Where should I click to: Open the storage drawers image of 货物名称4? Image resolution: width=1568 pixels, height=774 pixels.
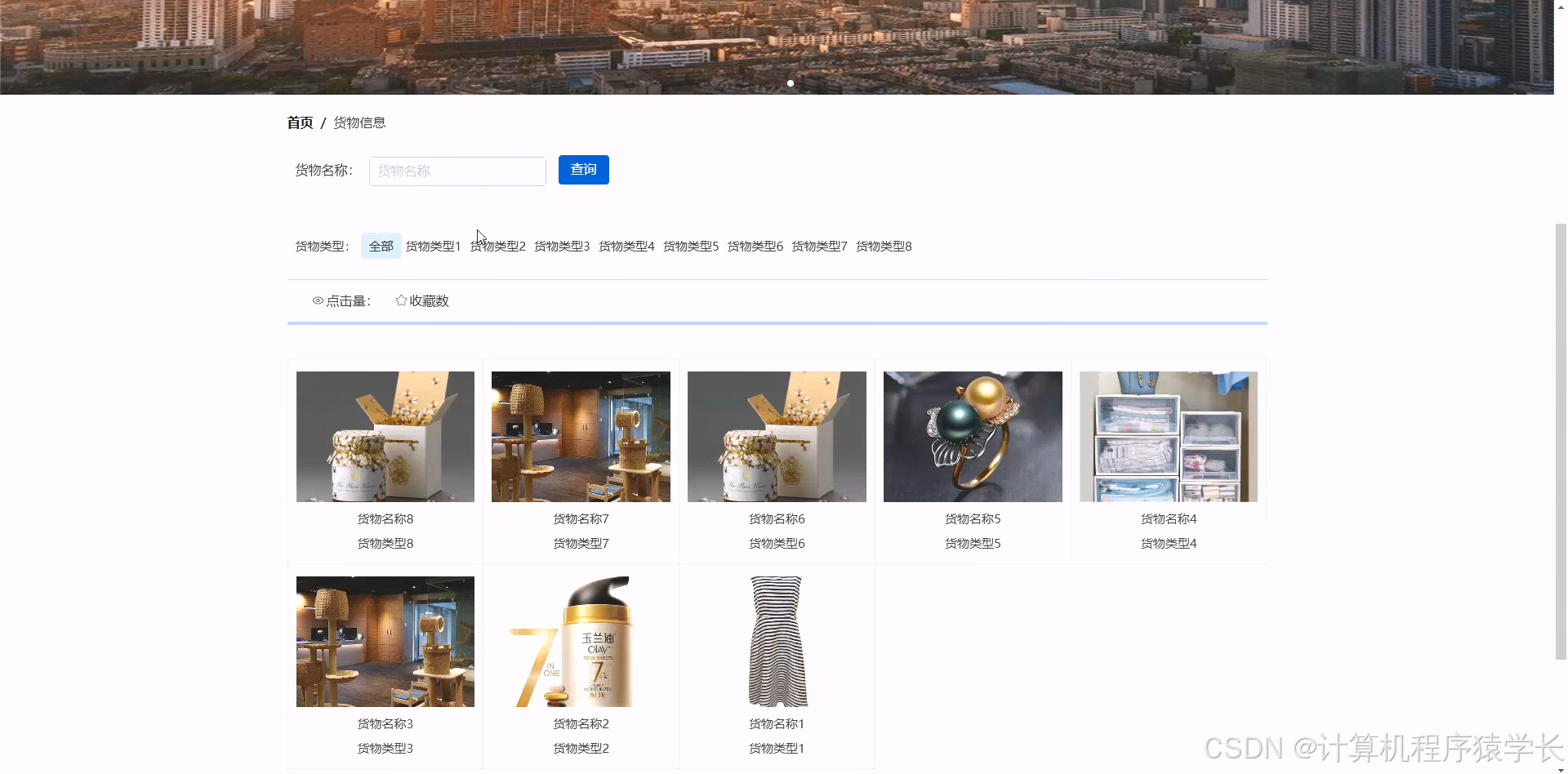pos(1169,437)
